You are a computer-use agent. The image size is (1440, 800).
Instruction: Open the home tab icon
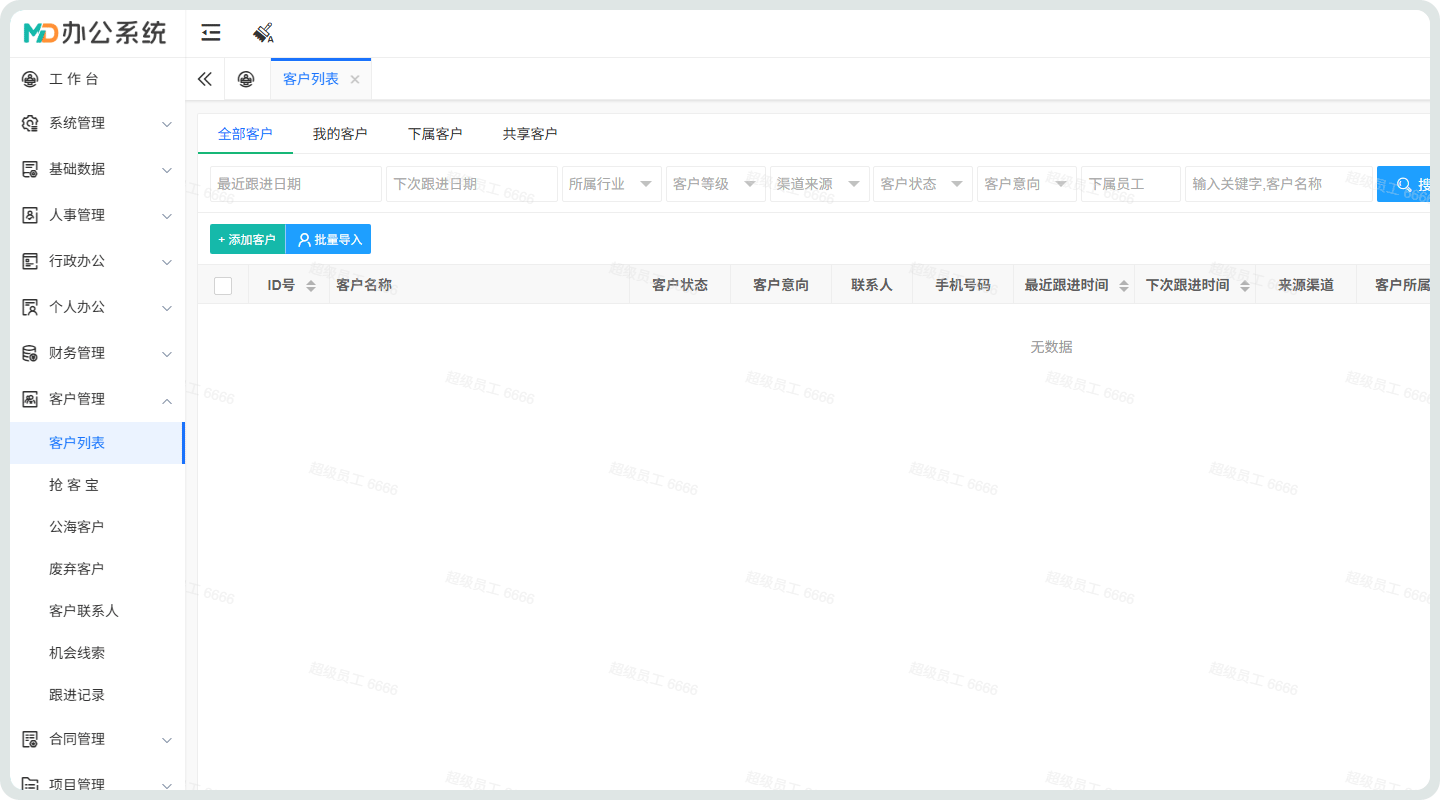pos(246,79)
